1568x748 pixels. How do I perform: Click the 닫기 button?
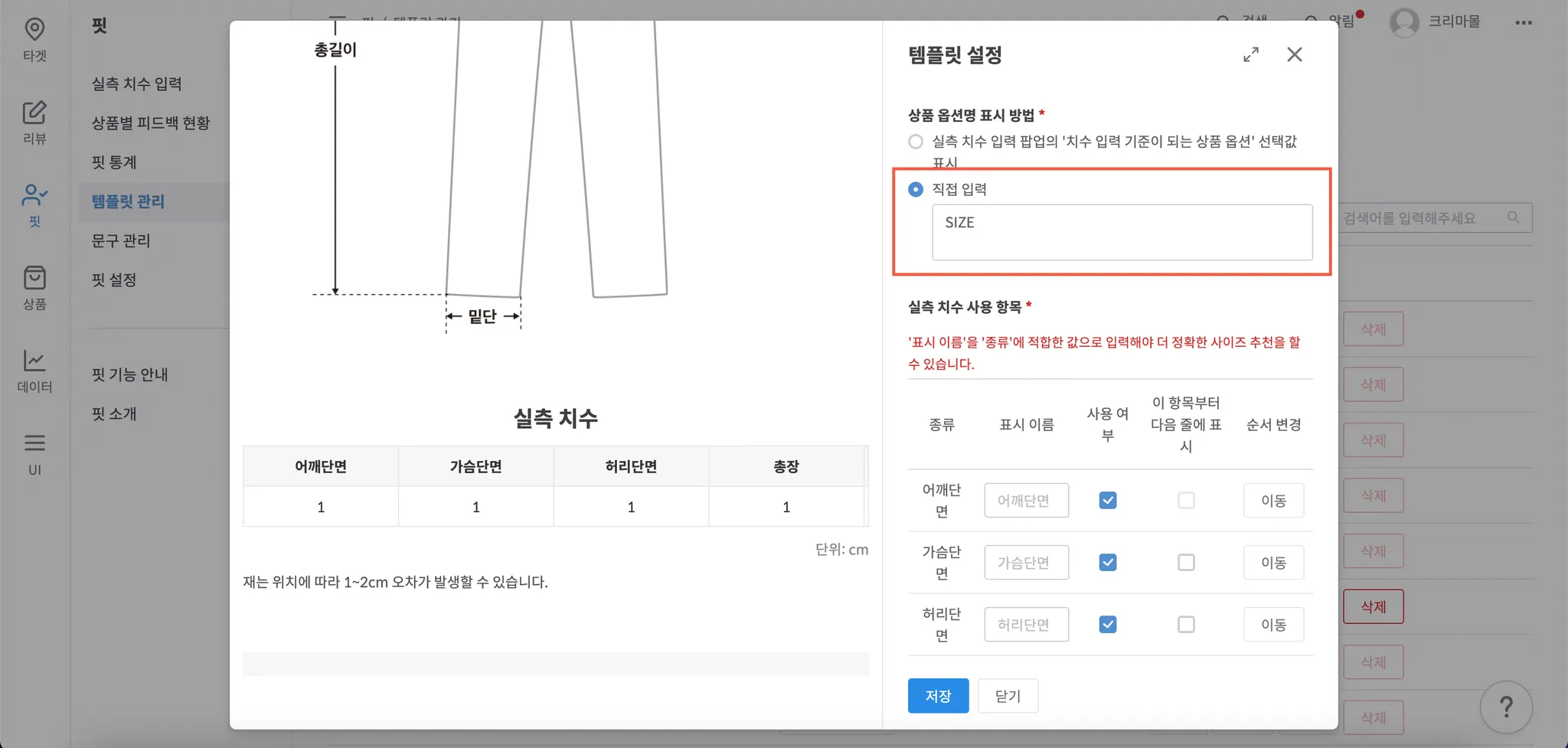1008,696
